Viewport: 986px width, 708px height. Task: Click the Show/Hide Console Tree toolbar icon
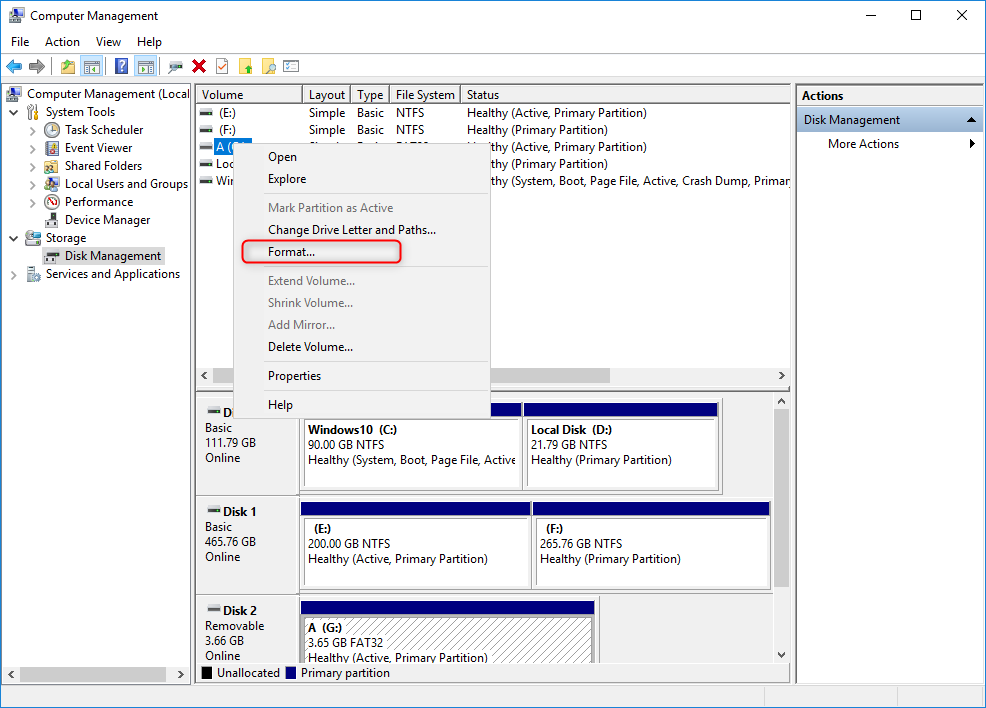coord(92,67)
